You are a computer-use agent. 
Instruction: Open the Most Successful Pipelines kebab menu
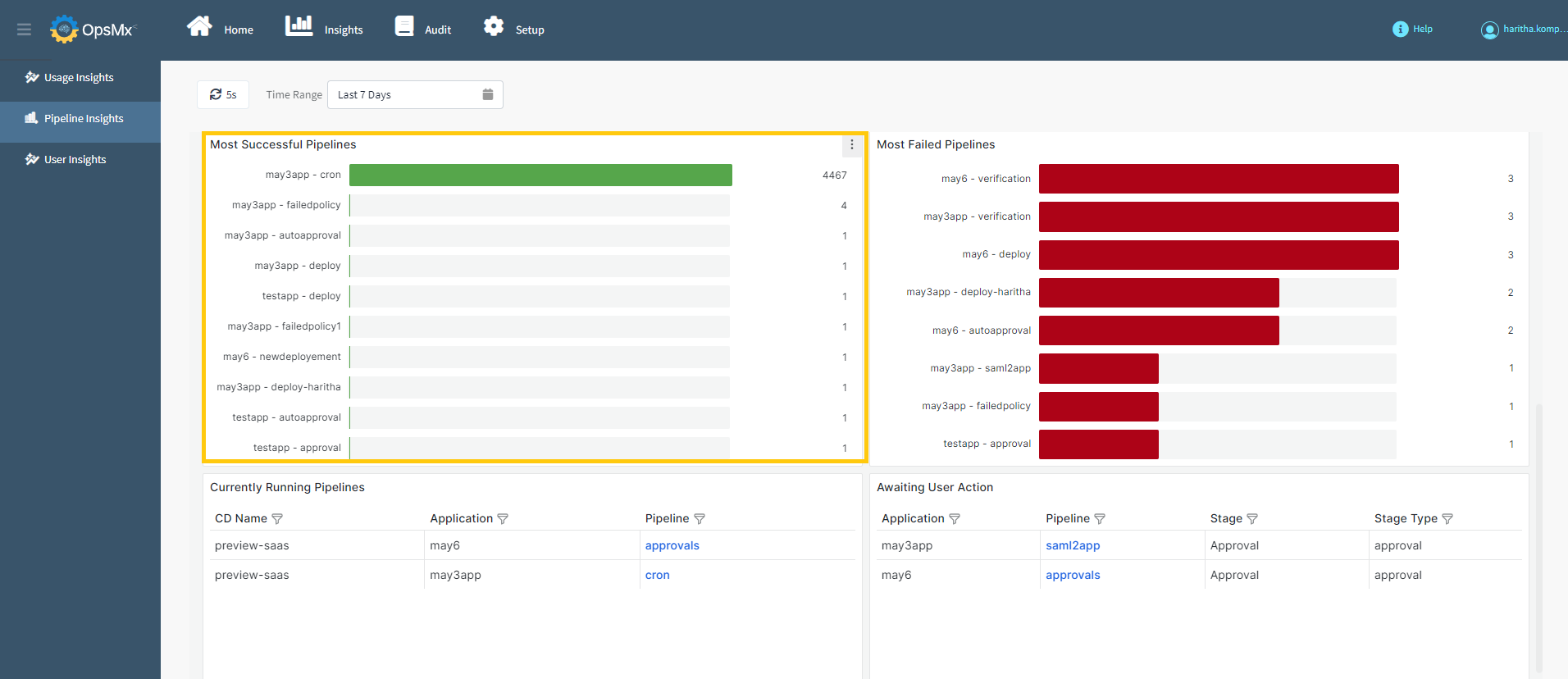(852, 145)
